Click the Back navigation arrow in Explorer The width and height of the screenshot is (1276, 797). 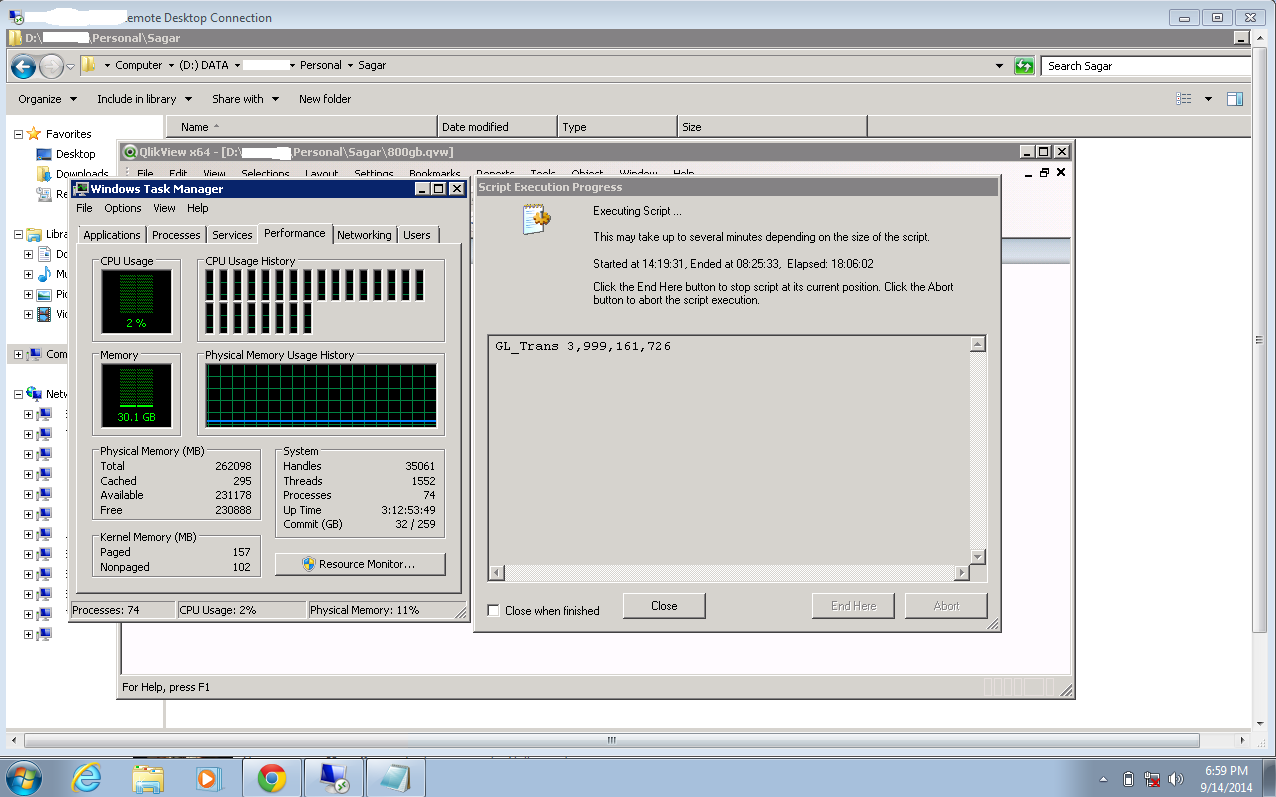(x=24, y=66)
